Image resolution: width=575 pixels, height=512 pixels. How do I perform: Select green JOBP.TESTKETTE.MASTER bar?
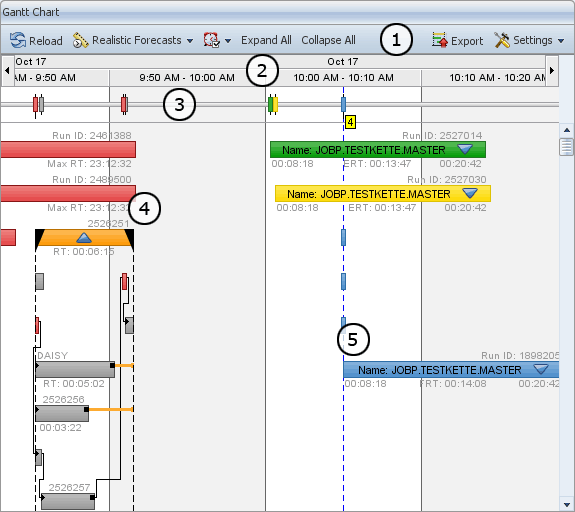pos(378,150)
